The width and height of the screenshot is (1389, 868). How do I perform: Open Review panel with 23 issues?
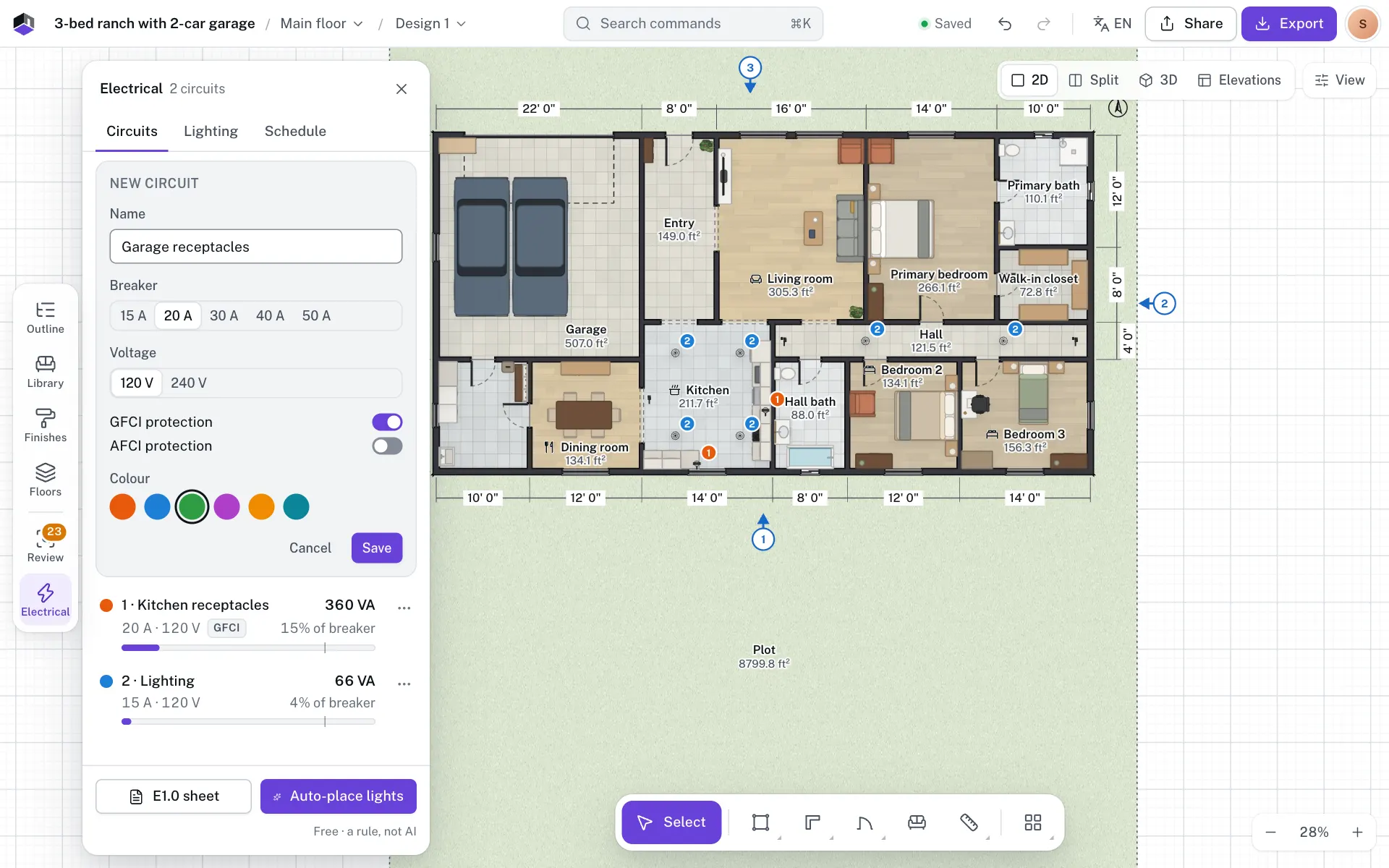45,545
